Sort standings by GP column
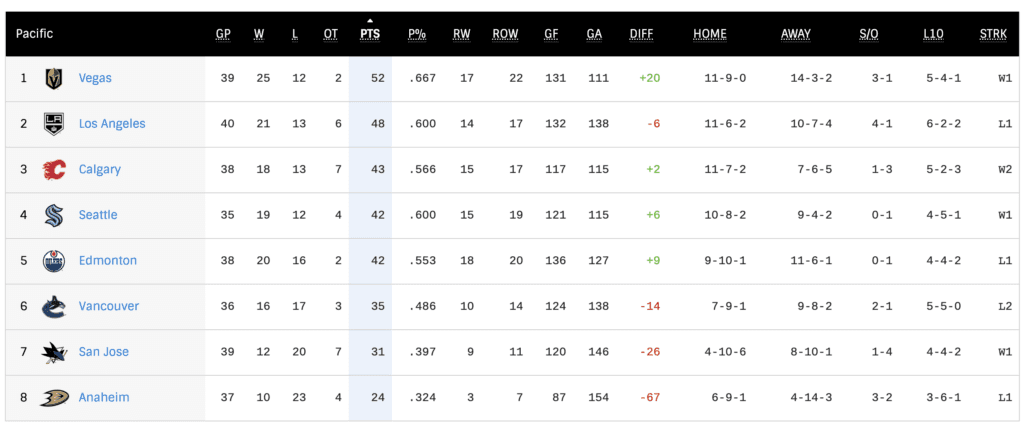 pos(223,34)
